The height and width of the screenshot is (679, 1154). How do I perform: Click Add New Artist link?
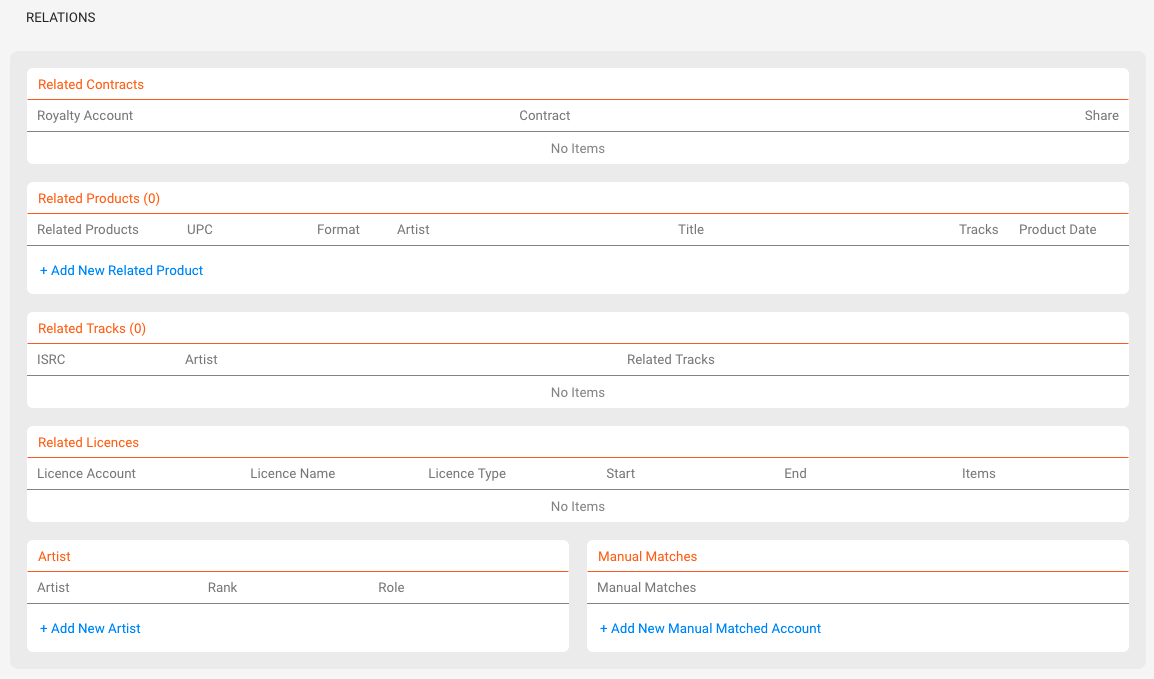90,629
